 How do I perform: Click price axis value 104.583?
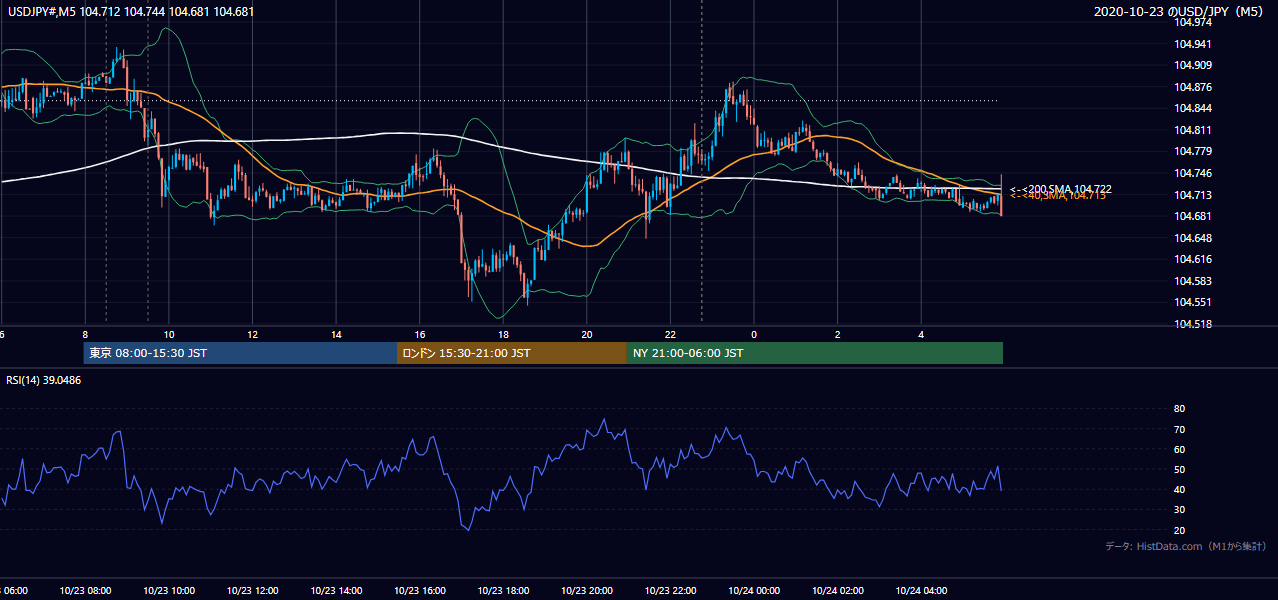[1191, 281]
